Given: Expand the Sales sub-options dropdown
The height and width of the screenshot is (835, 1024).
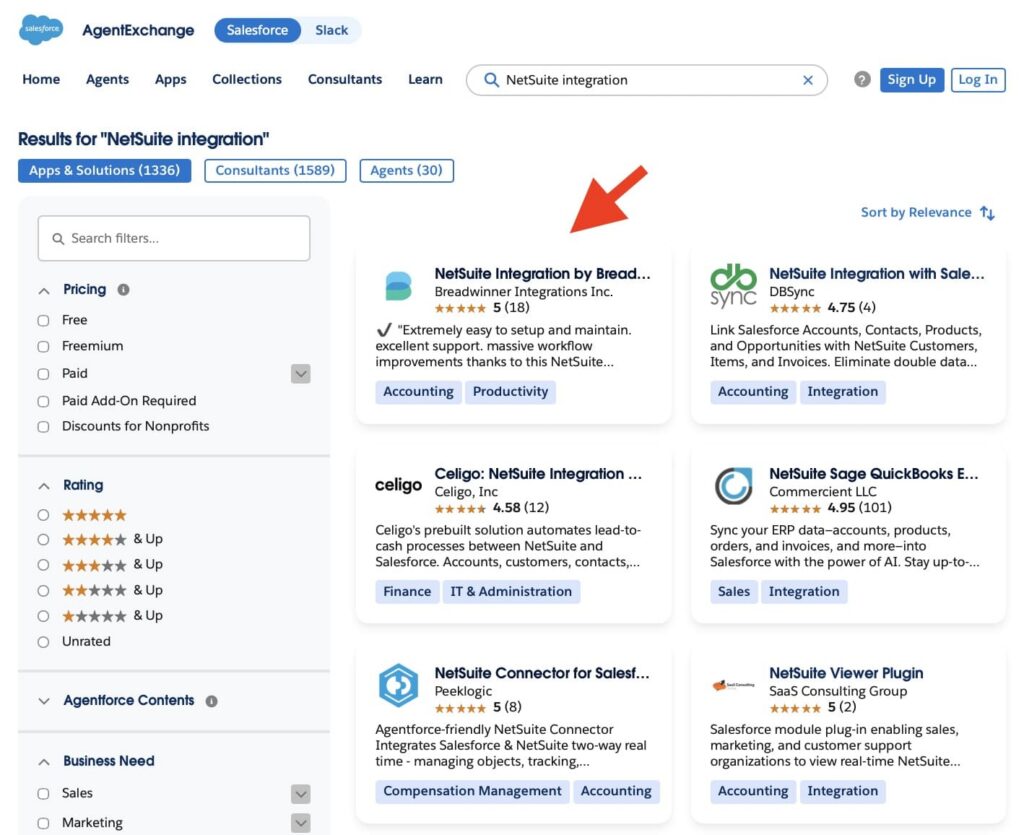Looking at the screenshot, I should [300, 794].
